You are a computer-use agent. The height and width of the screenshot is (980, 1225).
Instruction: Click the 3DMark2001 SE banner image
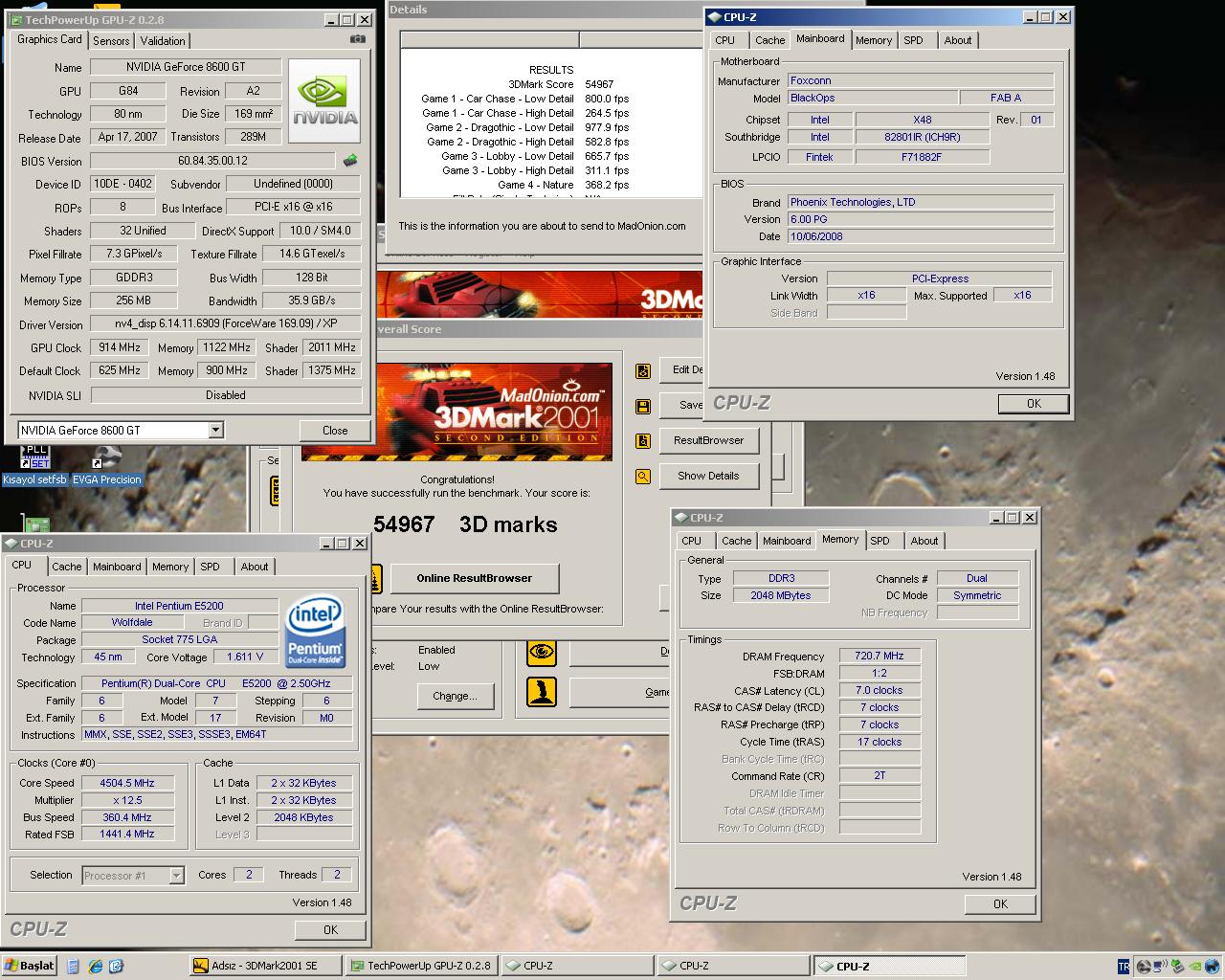pos(494,412)
